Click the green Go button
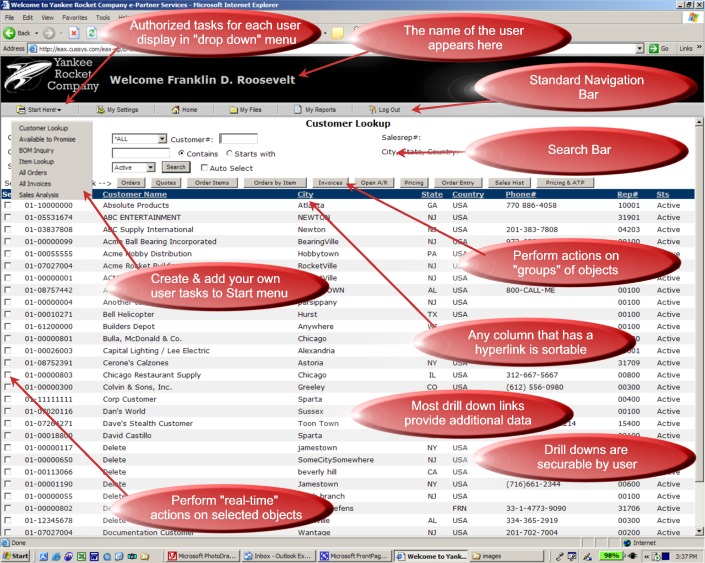Screen dimensions: 705x563 click(x=659, y=48)
